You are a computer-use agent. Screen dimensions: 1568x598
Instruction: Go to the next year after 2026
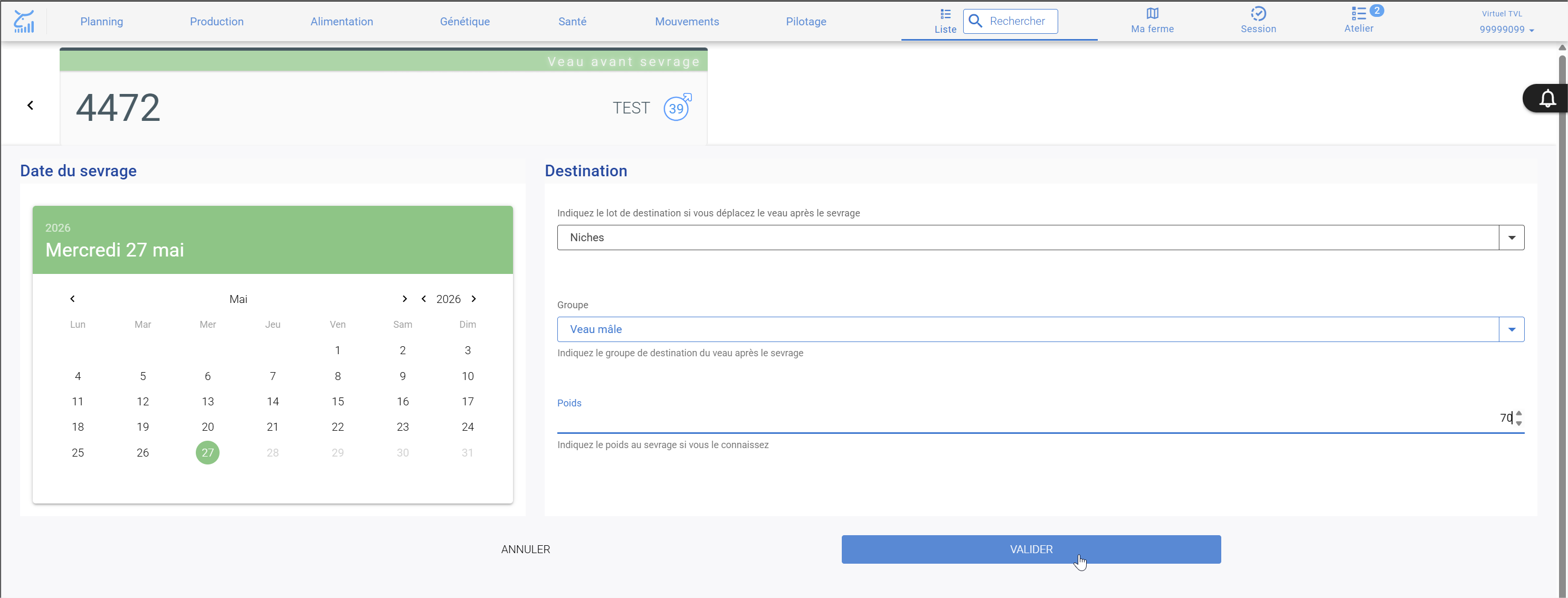click(473, 298)
